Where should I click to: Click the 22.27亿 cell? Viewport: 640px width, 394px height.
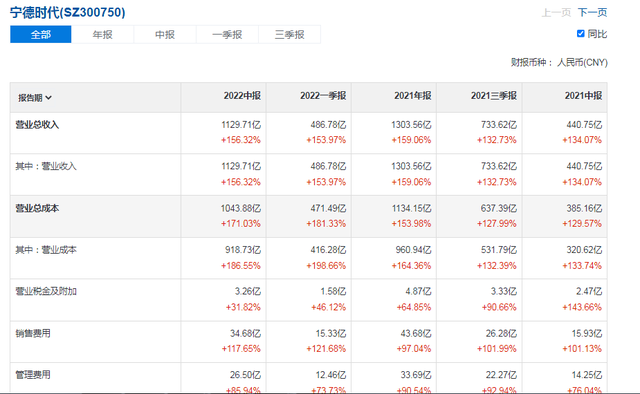click(501, 375)
